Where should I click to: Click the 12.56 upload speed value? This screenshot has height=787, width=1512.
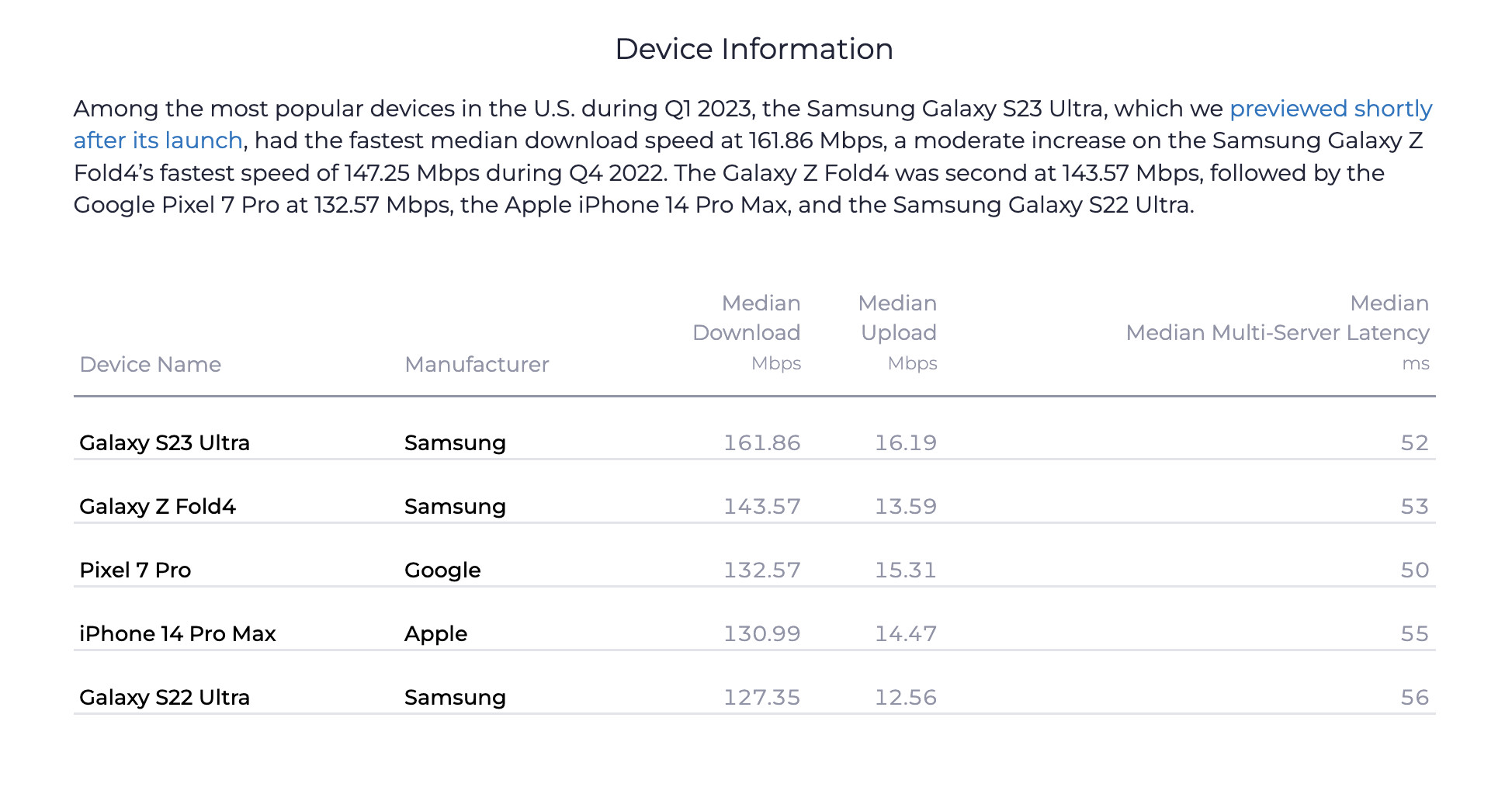[906, 697]
